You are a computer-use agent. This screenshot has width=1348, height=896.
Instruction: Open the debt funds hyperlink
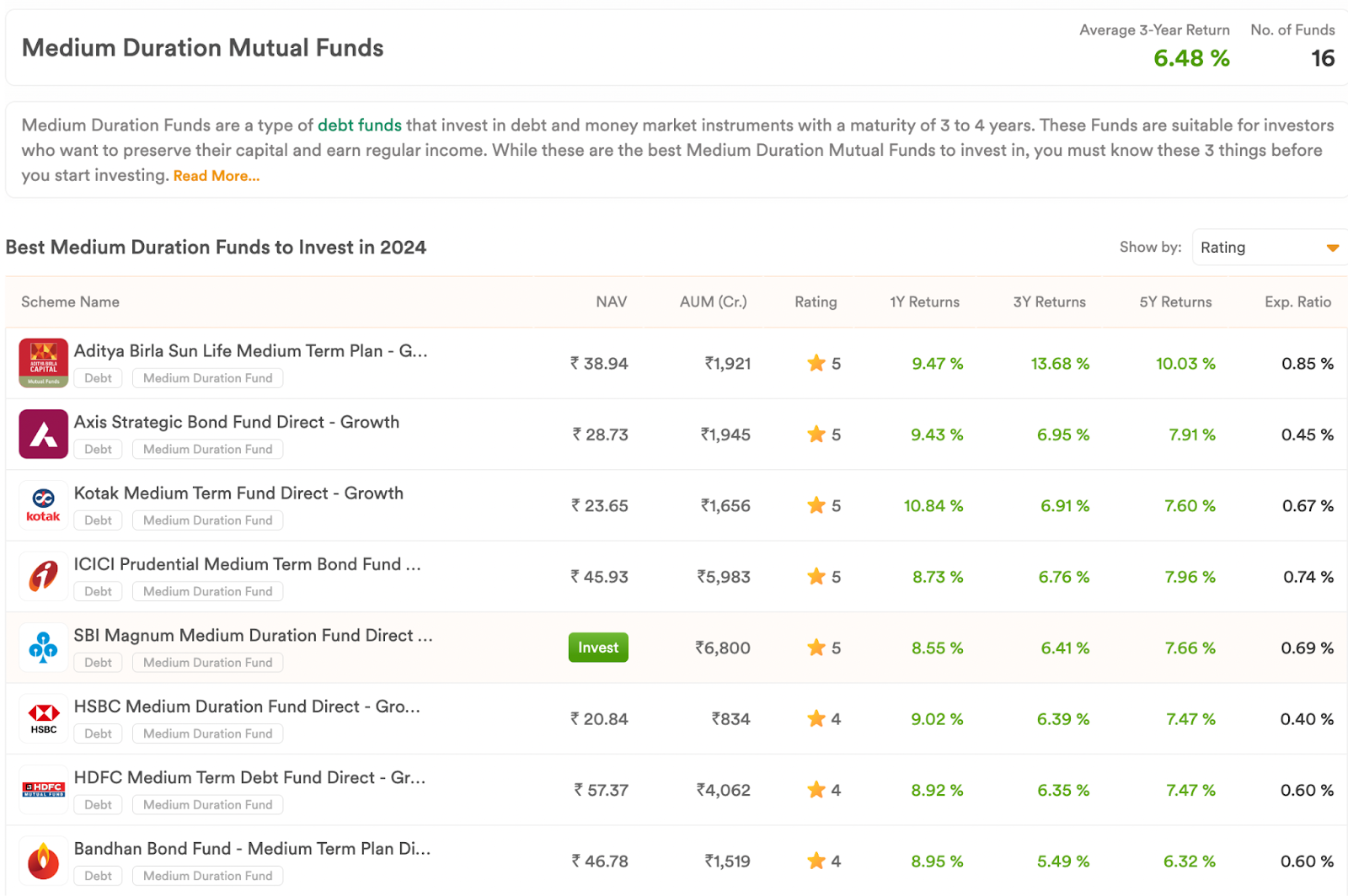[360, 125]
